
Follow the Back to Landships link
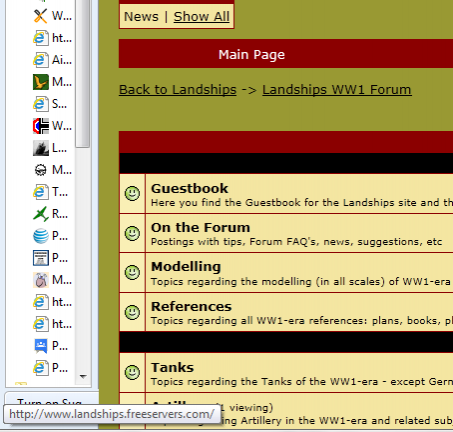(x=178, y=90)
